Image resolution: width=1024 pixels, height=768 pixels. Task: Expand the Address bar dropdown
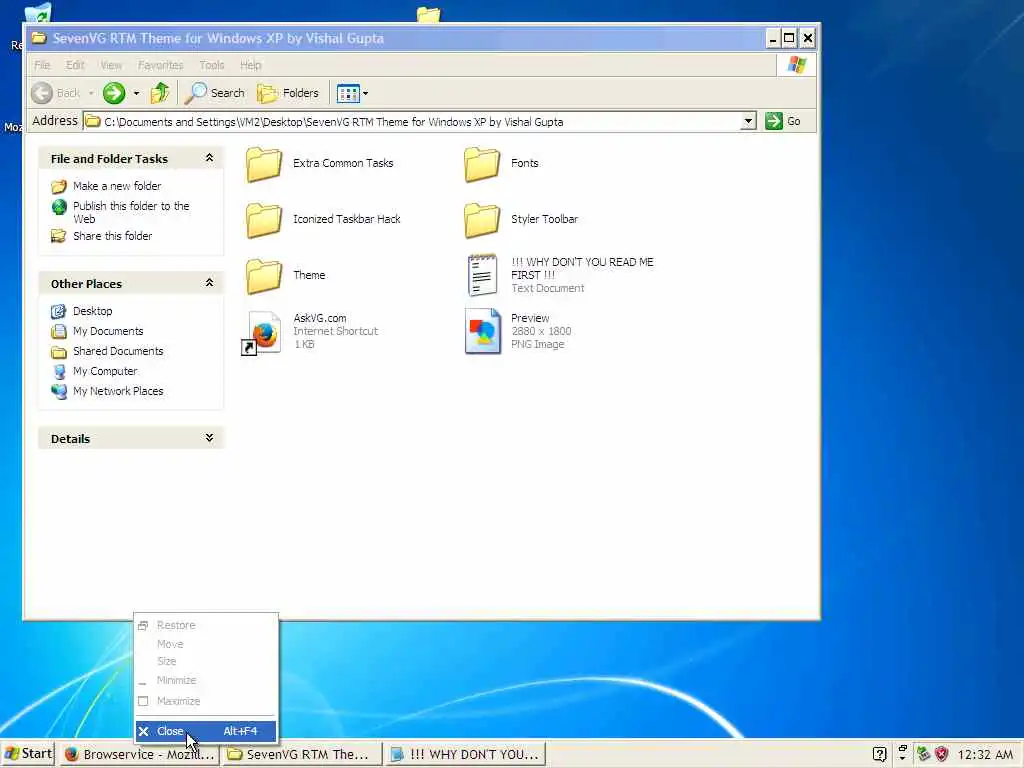pos(748,121)
